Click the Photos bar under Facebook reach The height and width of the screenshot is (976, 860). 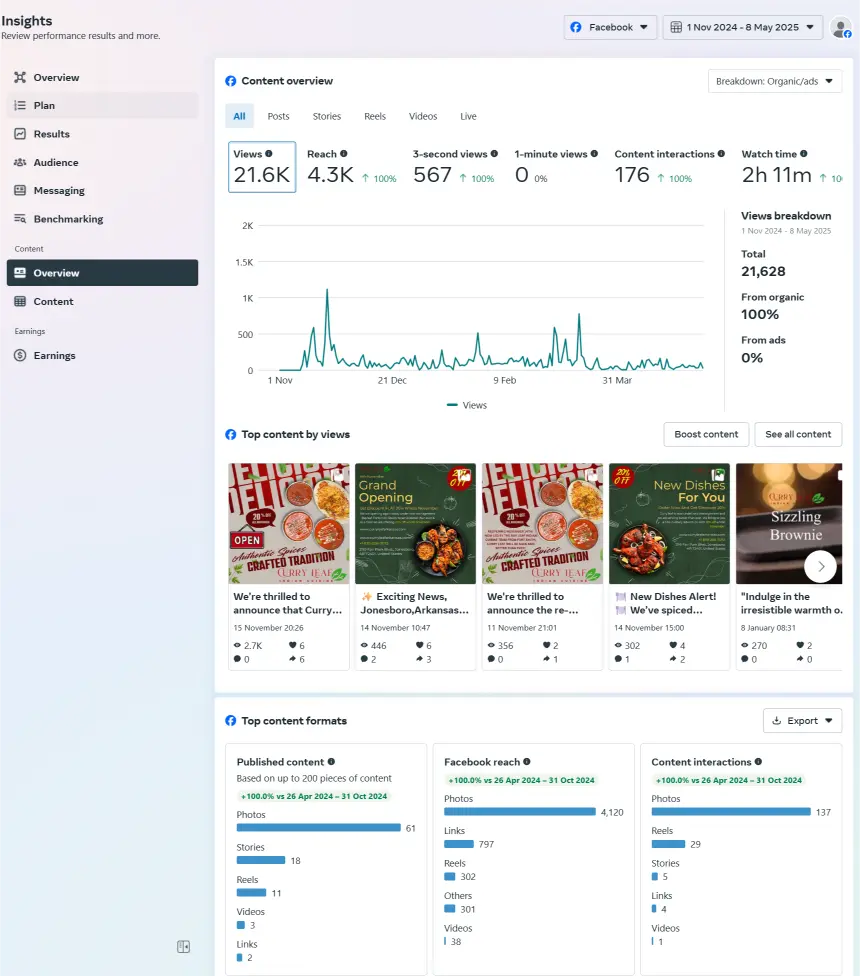click(x=520, y=812)
